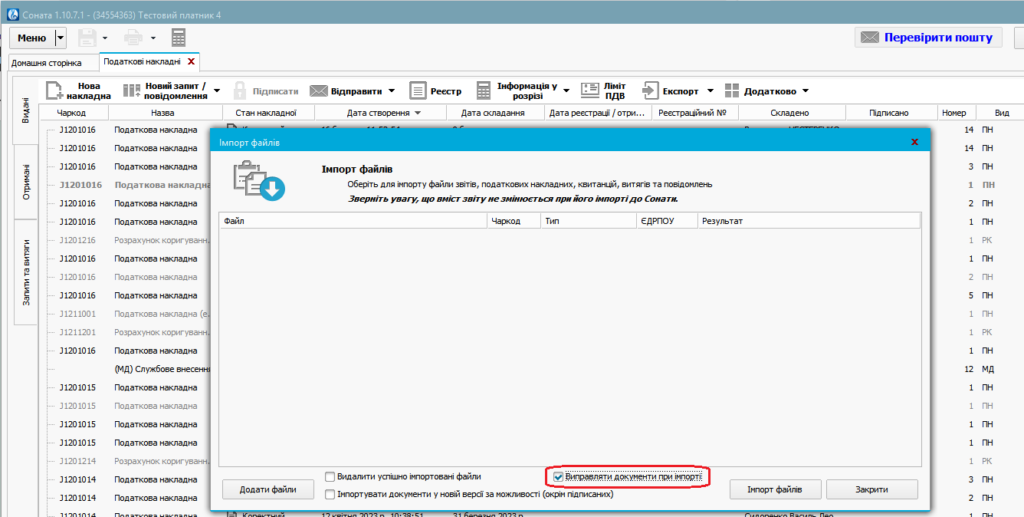Viewport: 1024px width, 517px height.
Task: Click the Додати файли button
Action: pos(267,490)
